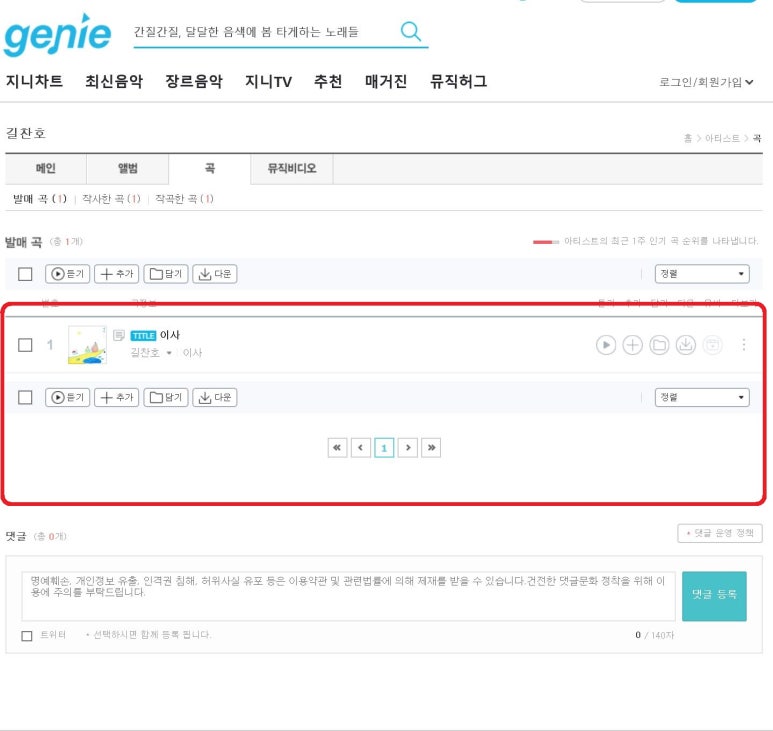
Task: Click the bottom 추가 (add) button
Action: click(x=116, y=397)
